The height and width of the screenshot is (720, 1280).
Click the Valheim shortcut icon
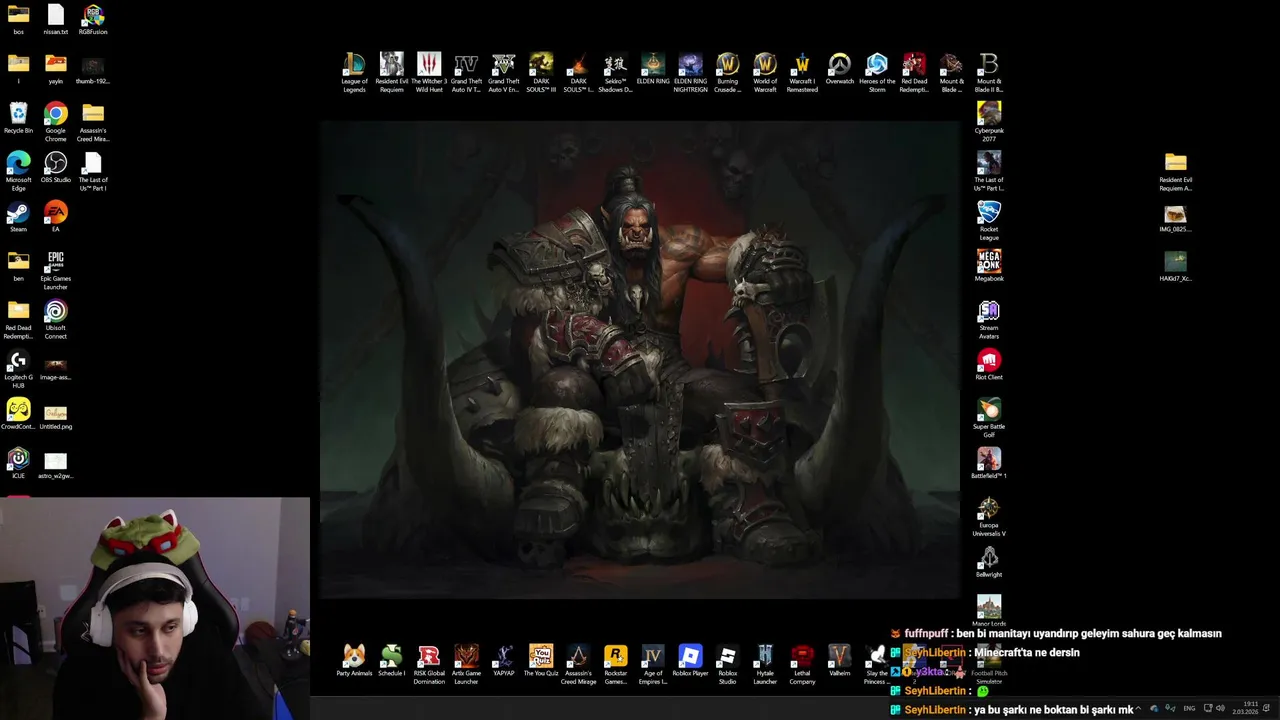pyautogui.click(x=840, y=660)
